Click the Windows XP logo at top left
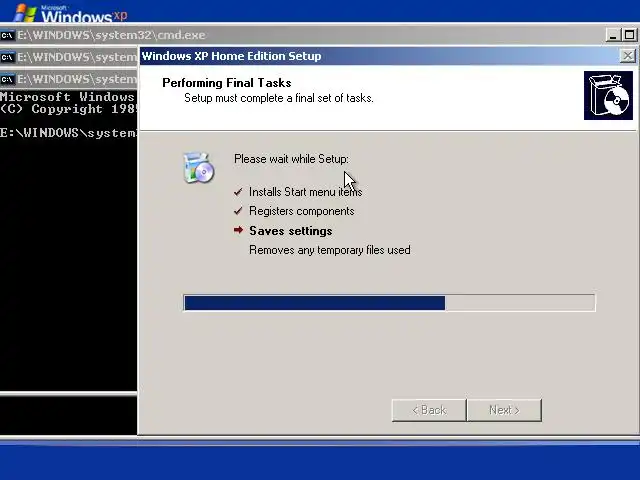This screenshot has height=480, width=640. pyautogui.click(x=70, y=13)
